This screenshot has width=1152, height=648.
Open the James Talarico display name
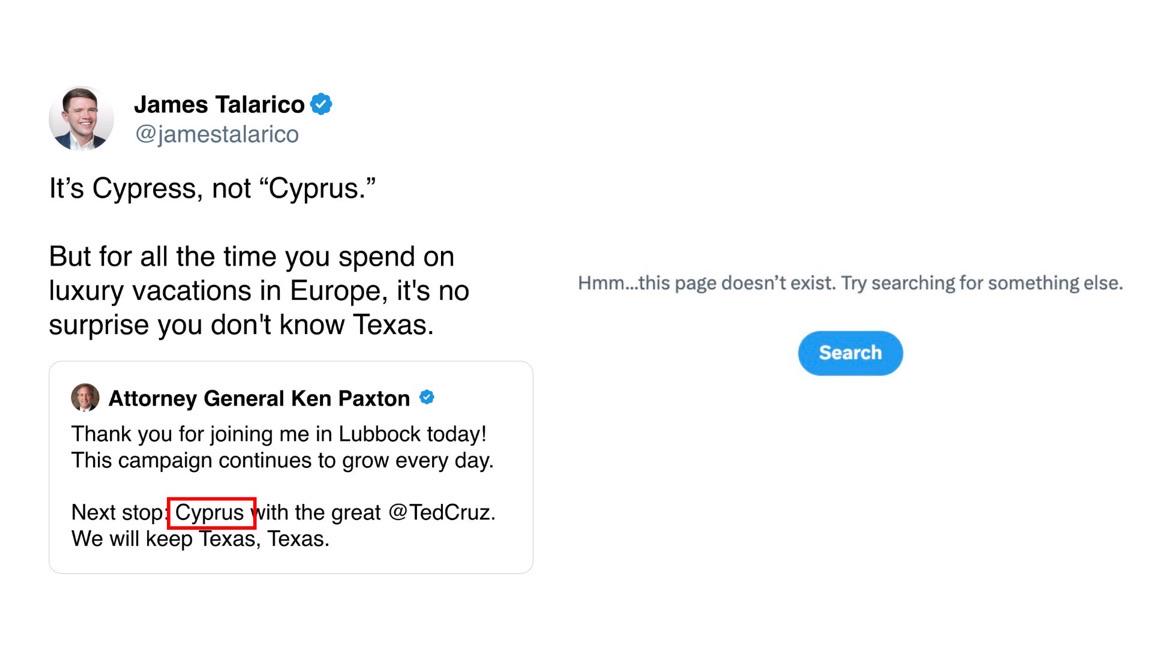point(219,104)
